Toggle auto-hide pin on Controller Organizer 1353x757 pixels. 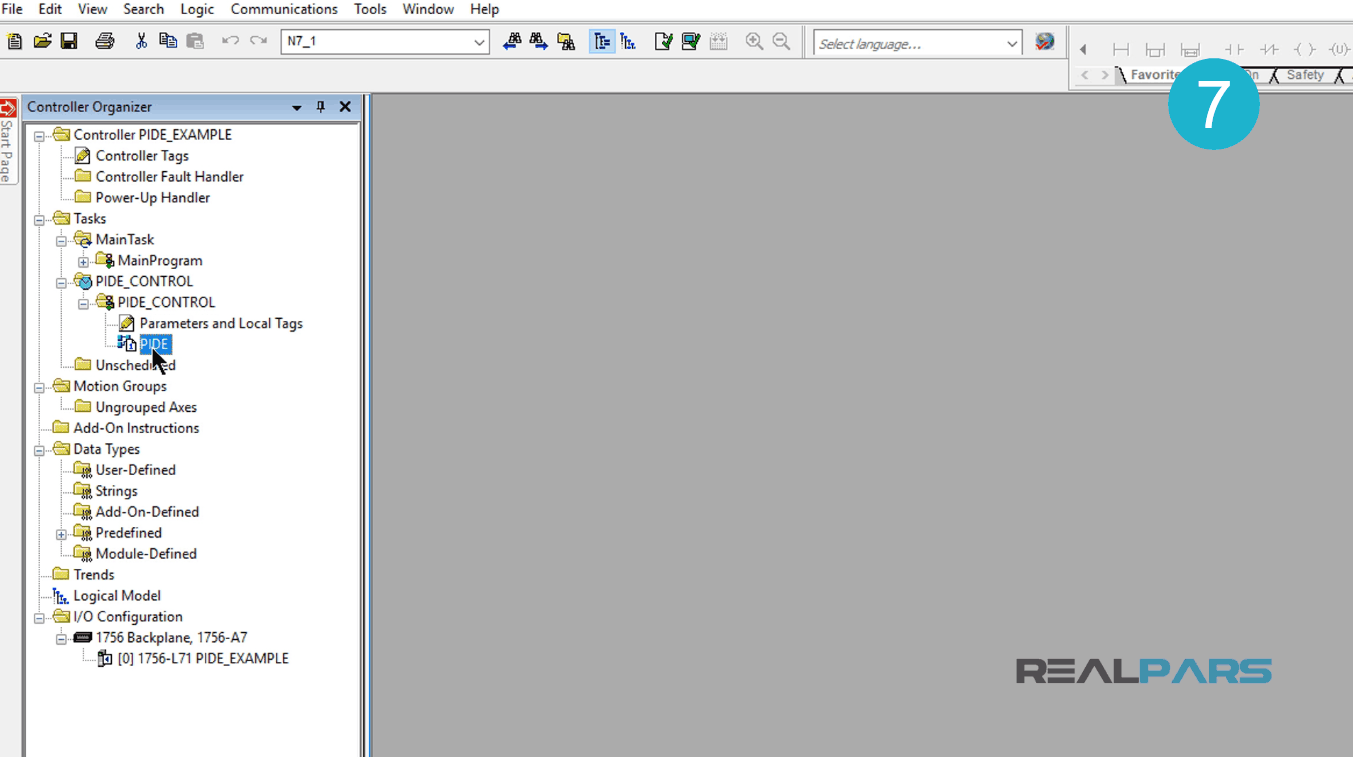[x=321, y=107]
